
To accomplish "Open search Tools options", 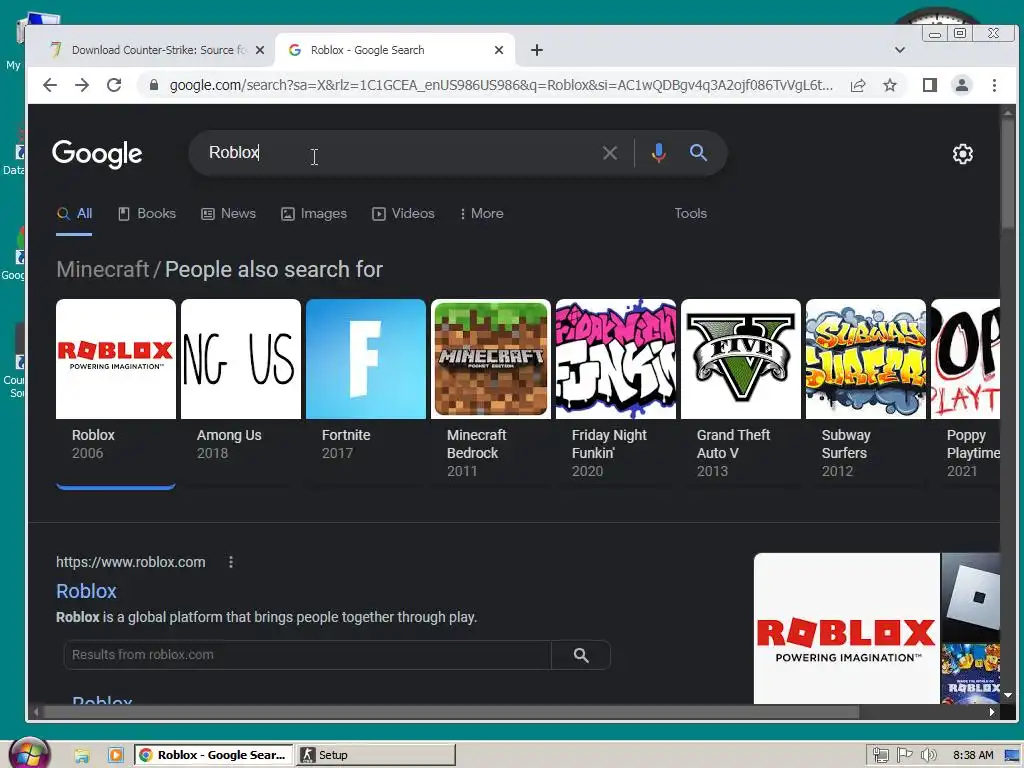I will [x=690, y=214].
